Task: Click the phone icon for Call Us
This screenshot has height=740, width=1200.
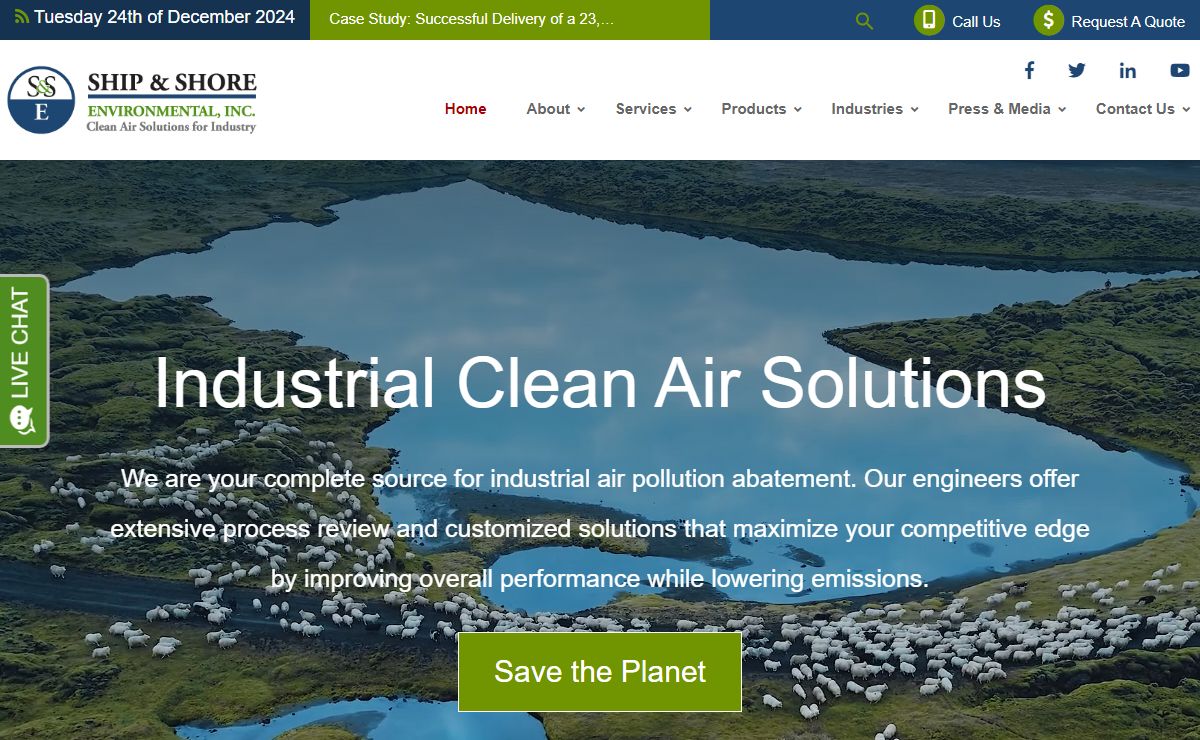Action: [x=929, y=20]
